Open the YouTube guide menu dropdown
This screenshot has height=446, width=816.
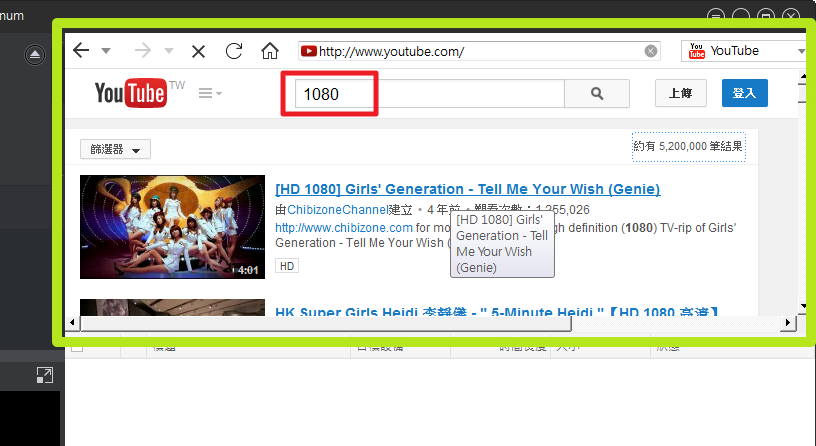pos(210,94)
